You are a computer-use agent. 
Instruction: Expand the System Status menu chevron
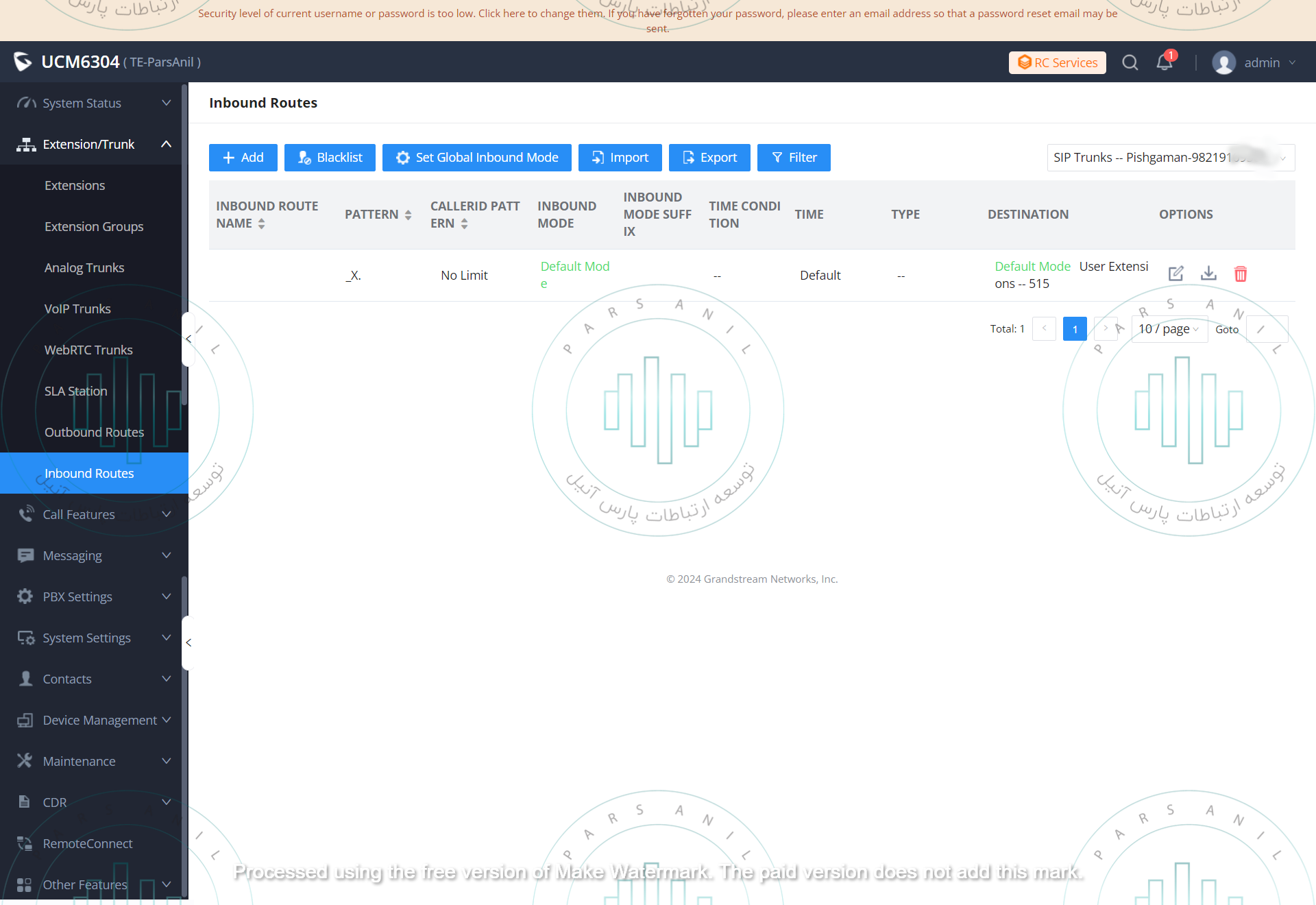tap(166, 103)
